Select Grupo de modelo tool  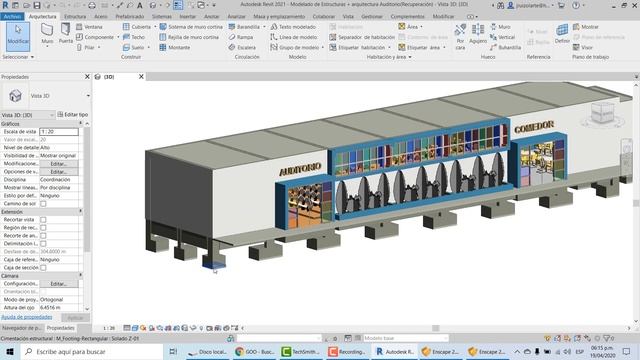[295, 47]
